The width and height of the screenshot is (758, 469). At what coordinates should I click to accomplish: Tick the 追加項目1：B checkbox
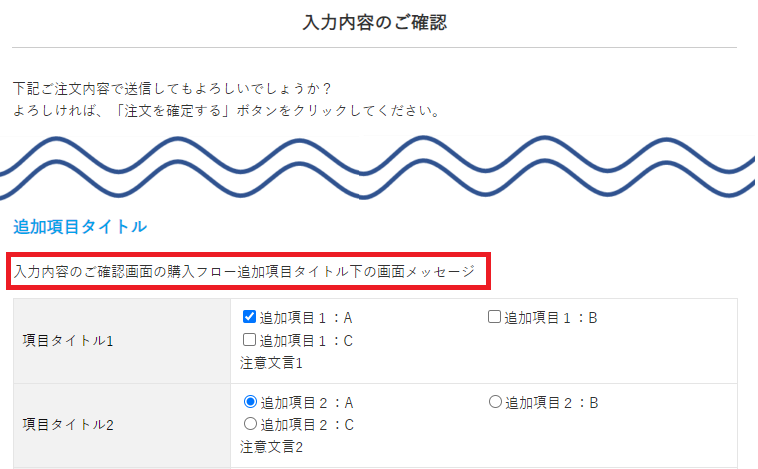(494, 318)
